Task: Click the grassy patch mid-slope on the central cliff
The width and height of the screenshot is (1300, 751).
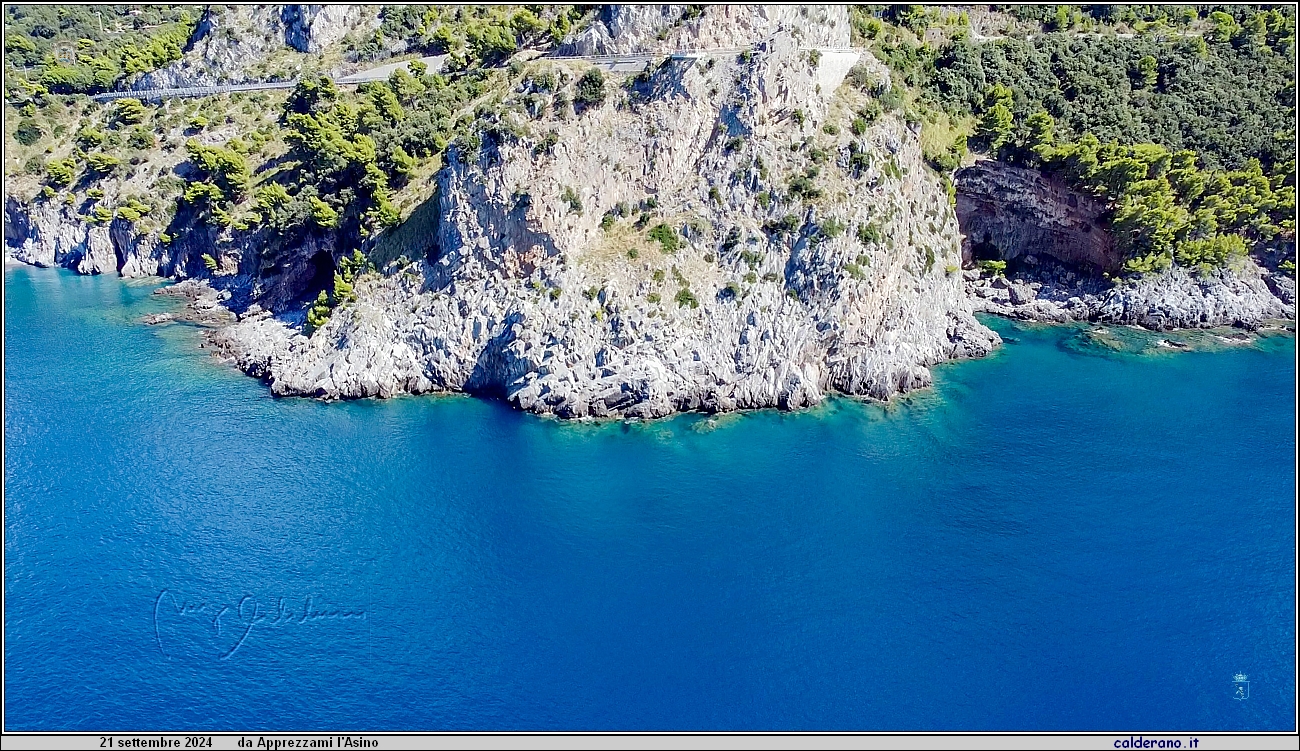Action: click(620, 245)
